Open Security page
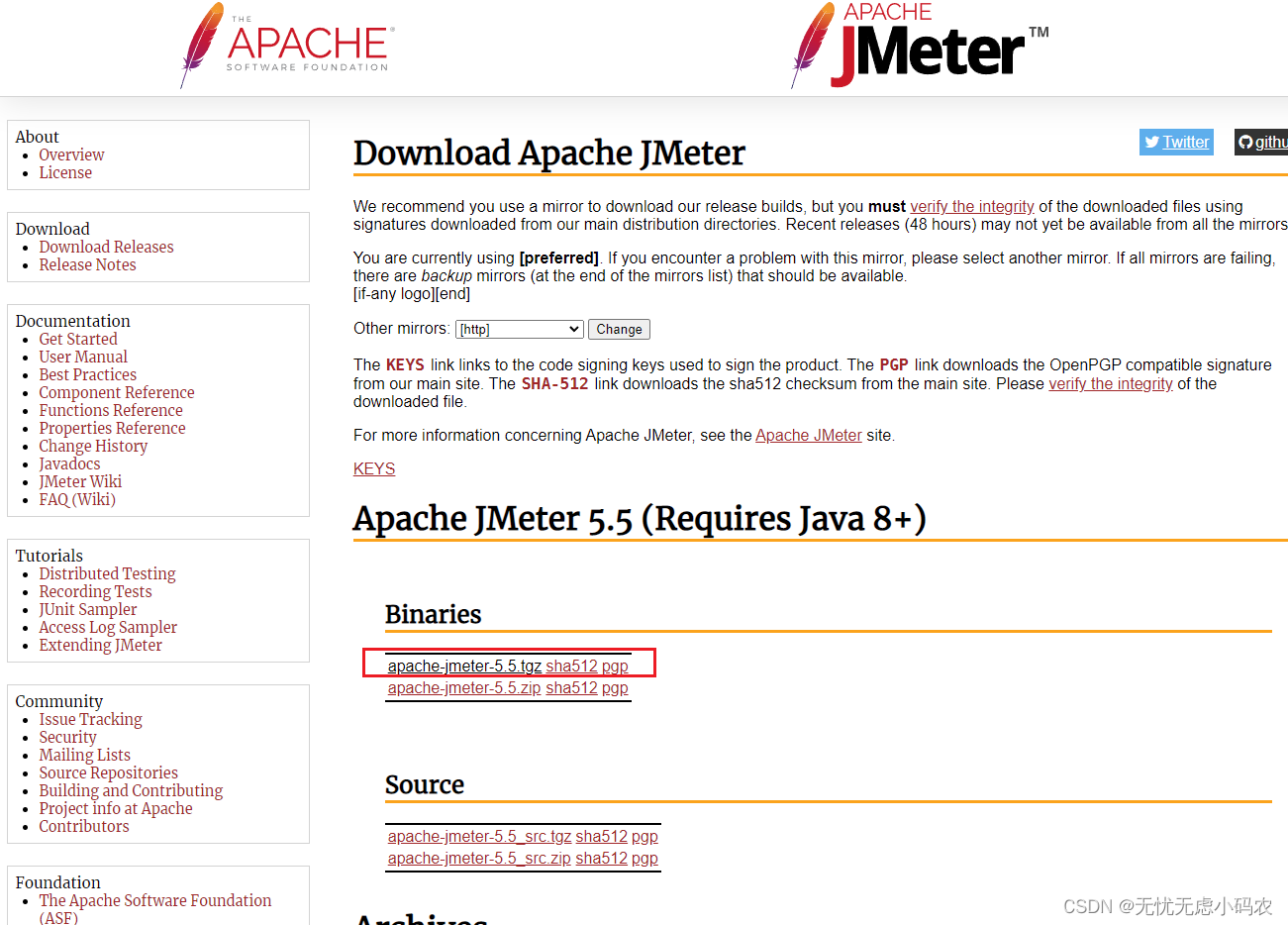This screenshot has width=1288, height=925. tap(67, 737)
